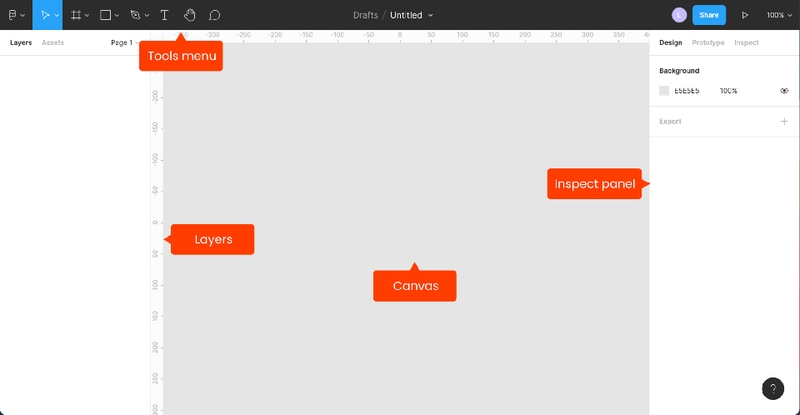Switch to the Inspect tab
800x415 pixels.
coord(746,42)
